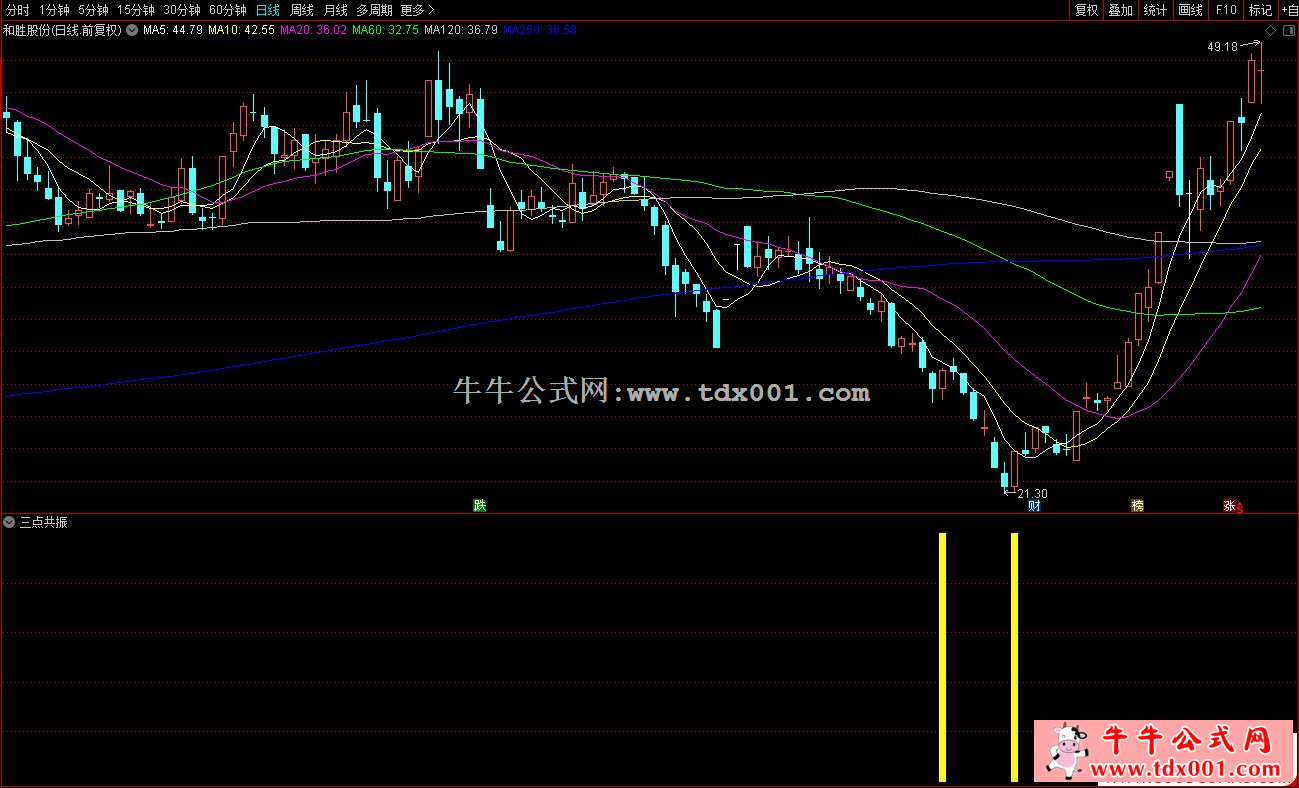Click the MA20: 36.02 indicator label
The height and width of the screenshot is (788, 1299).
[x=313, y=30]
